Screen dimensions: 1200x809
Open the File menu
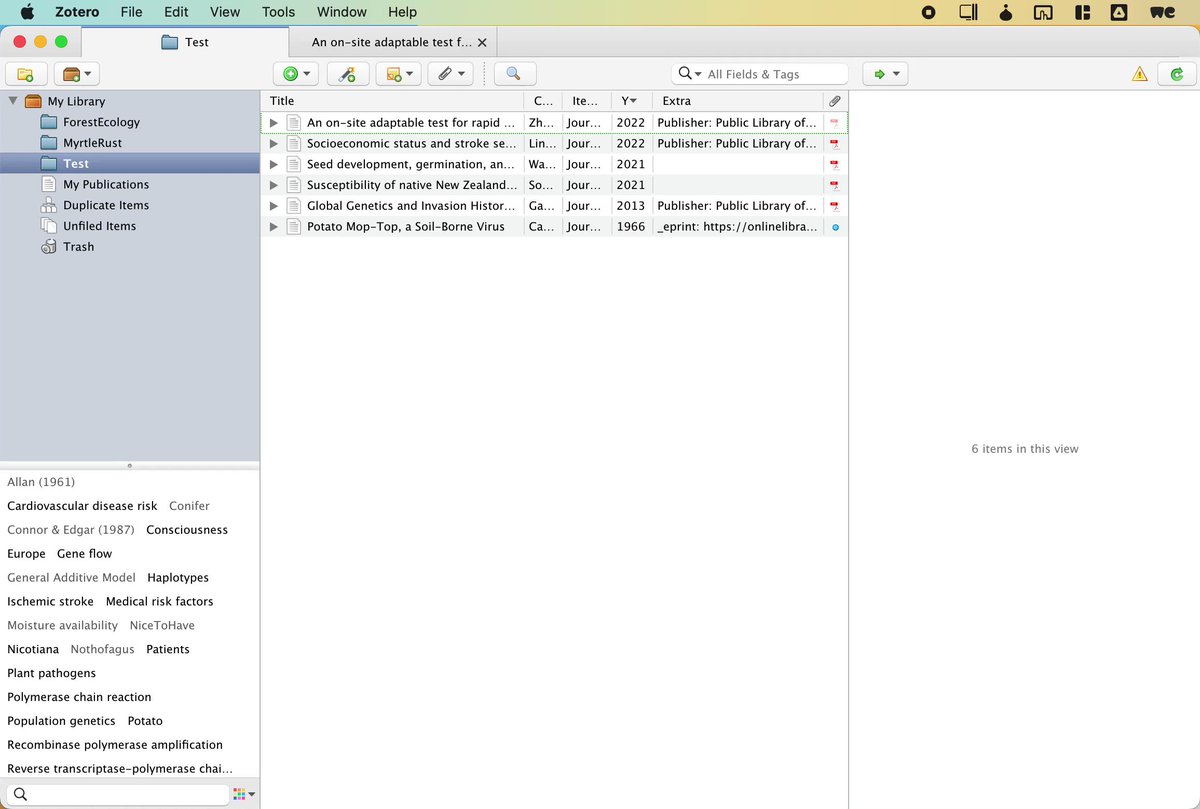(131, 12)
